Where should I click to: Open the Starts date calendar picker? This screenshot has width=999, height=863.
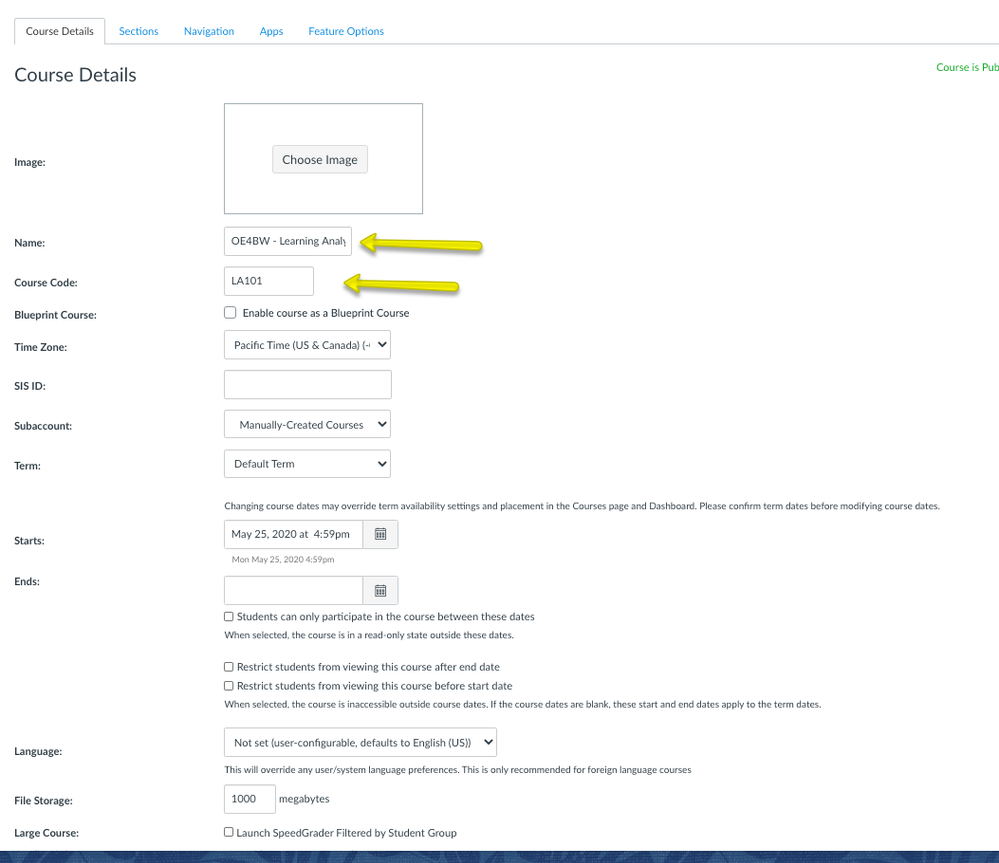click(x=380, y=535)
